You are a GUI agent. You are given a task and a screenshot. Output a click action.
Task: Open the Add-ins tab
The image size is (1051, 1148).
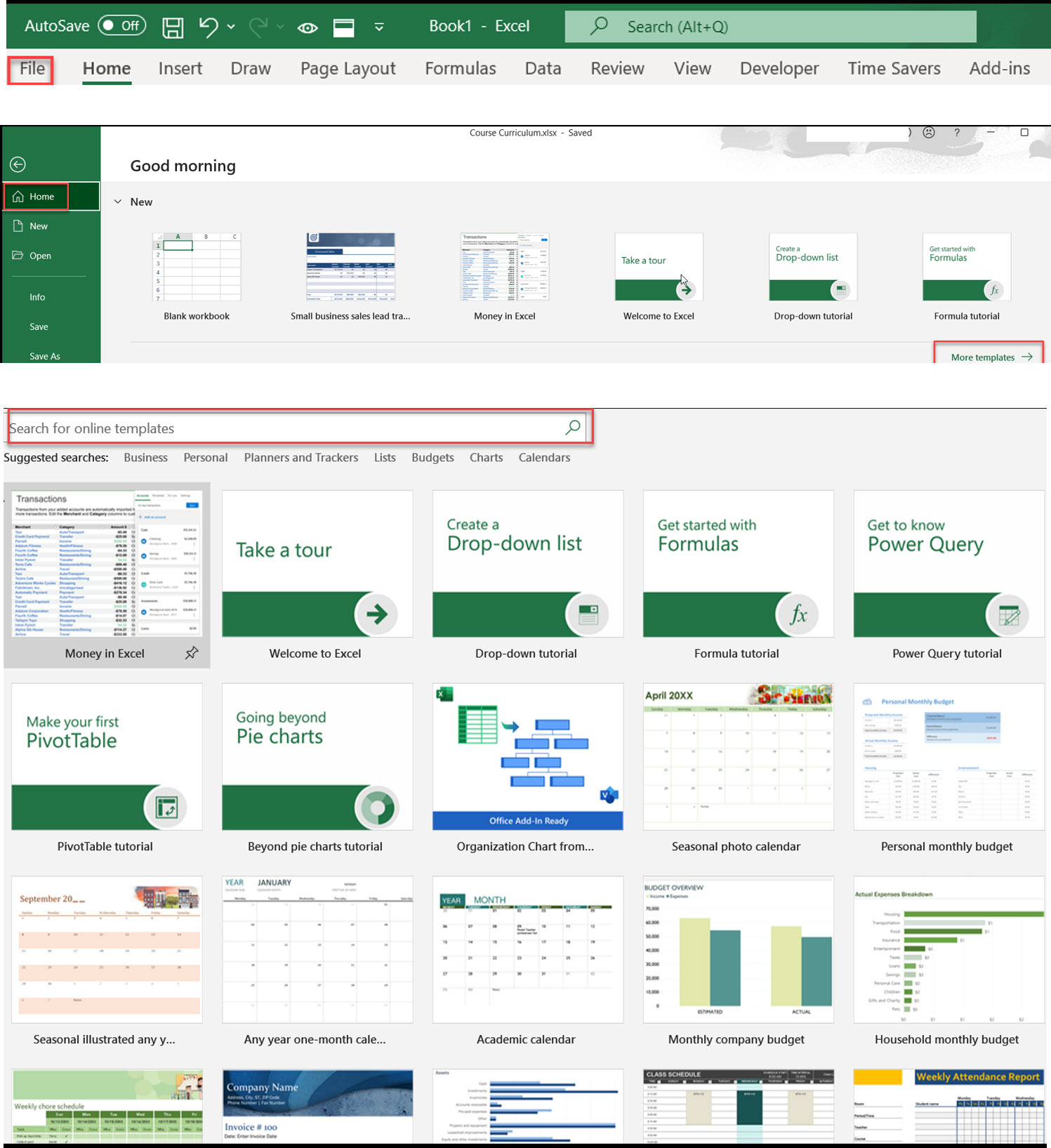1000,69
